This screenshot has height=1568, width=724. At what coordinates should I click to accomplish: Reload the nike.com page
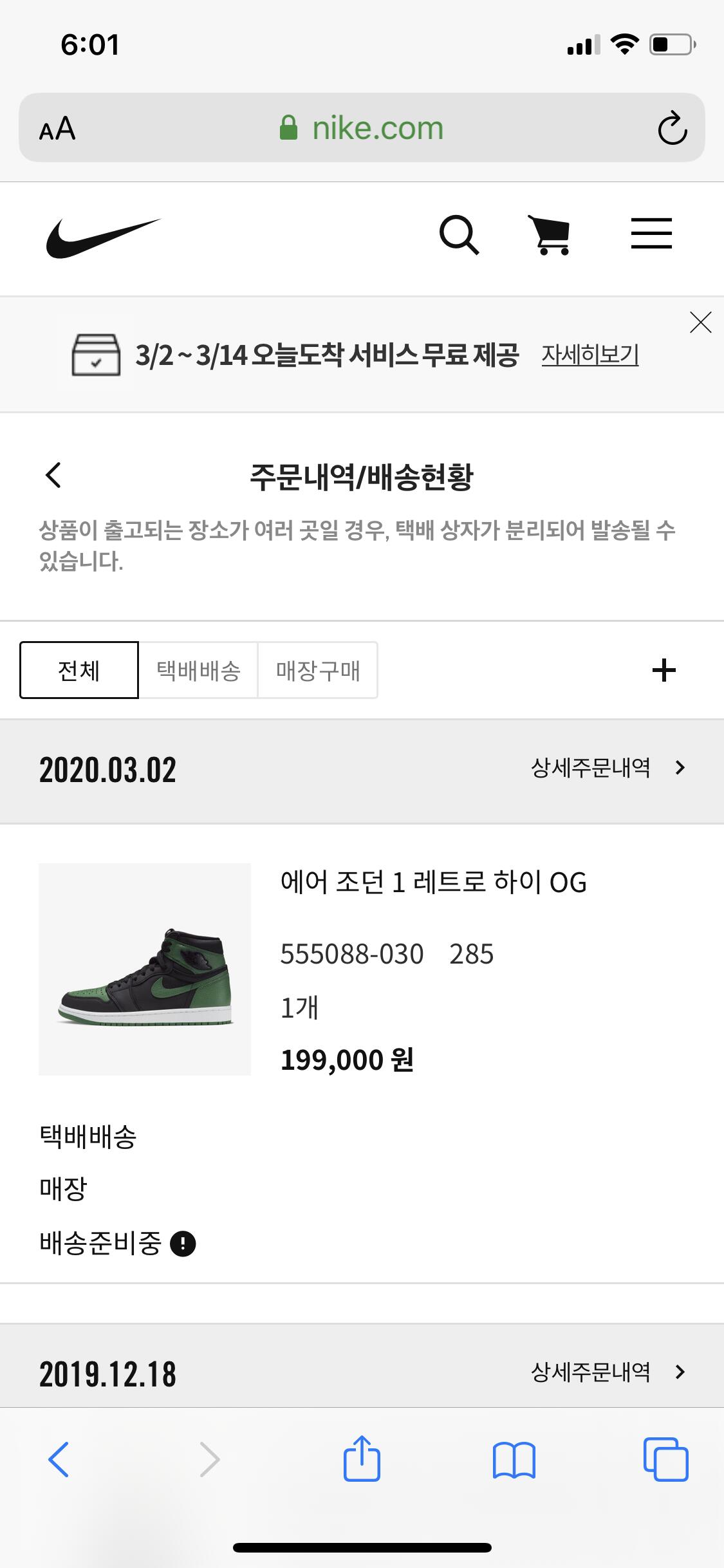tap(672, 129)
